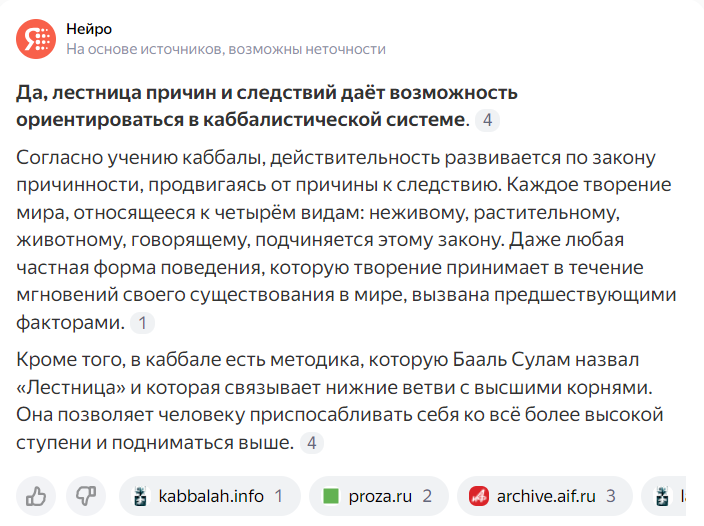704x526 pixels.
Task: Like the answer with thumbs up
Action: [36, 496]
